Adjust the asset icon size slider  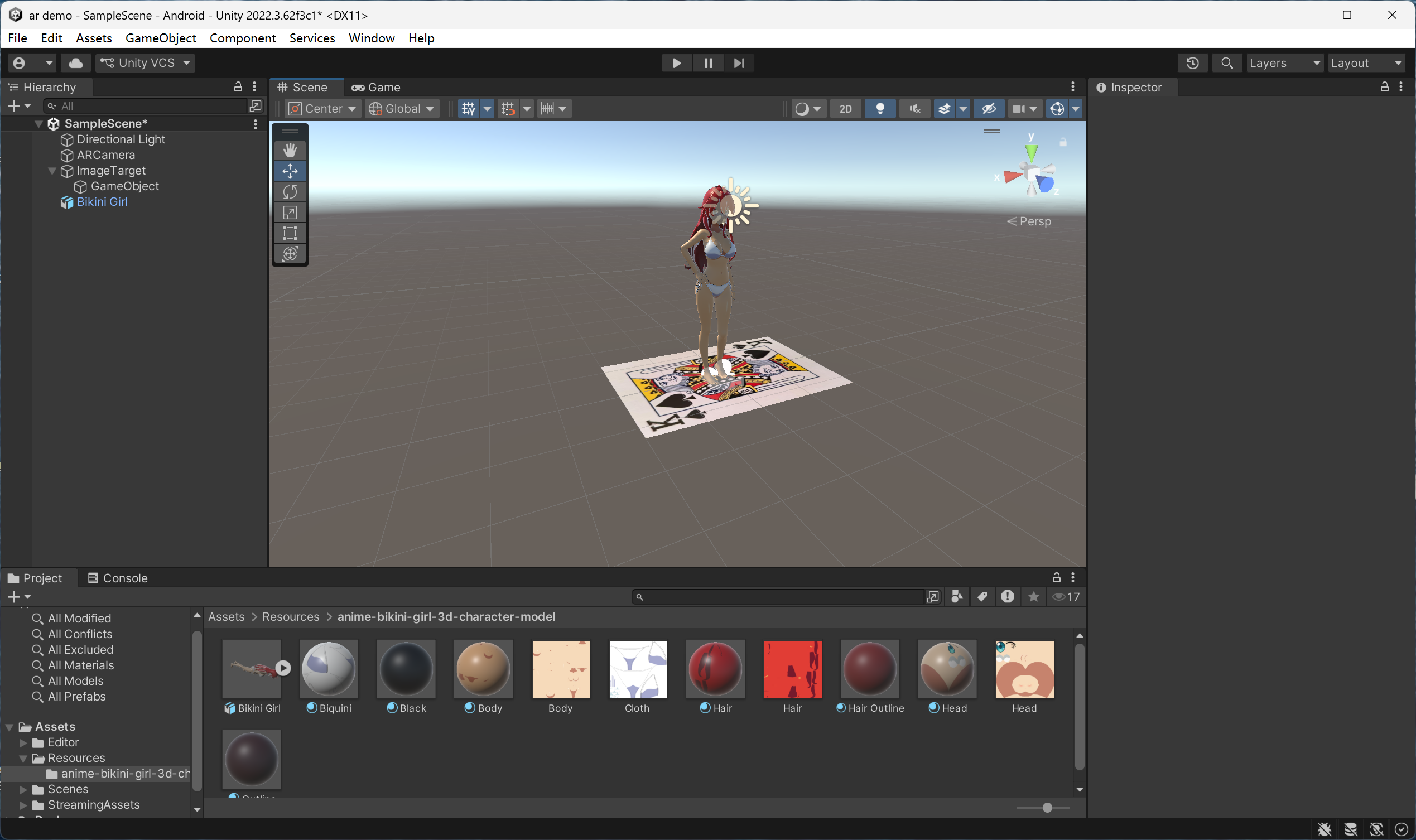click(x=1047, y=807)
